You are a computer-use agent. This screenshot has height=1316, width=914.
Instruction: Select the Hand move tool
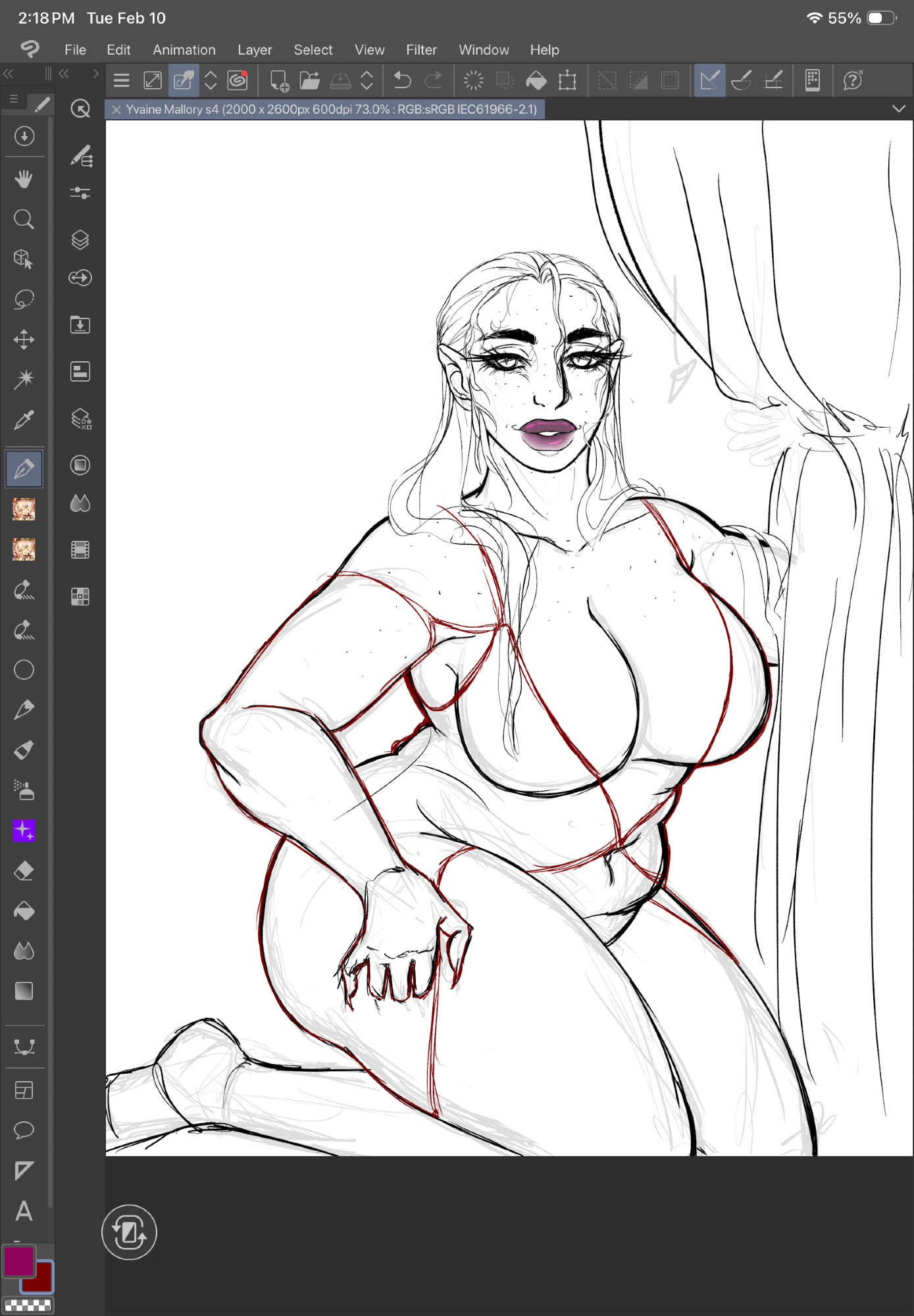pos(24,179)
